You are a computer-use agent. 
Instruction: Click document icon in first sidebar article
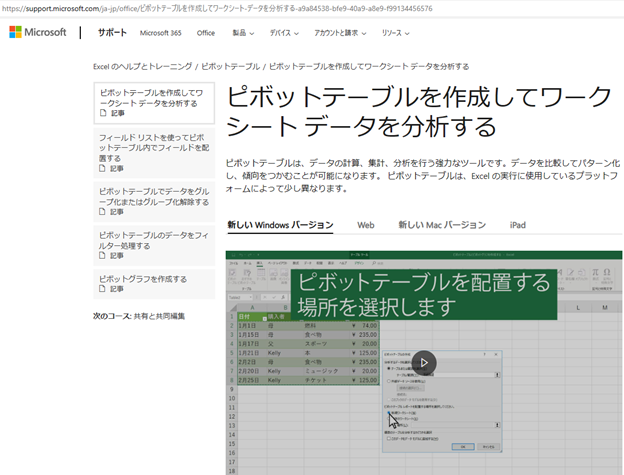tap(103, 113)
